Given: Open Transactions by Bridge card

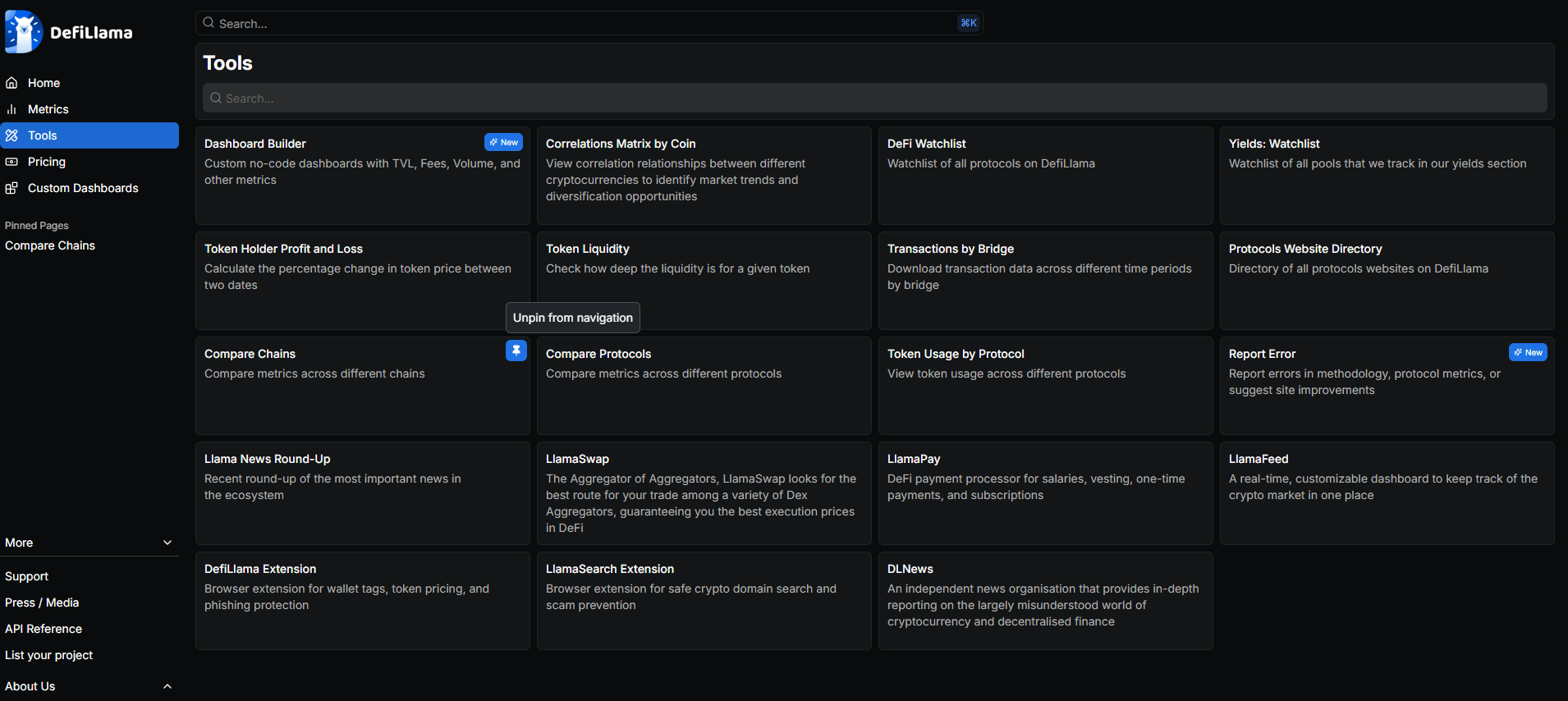Looking at the screenshot, I should [1046, 281].
